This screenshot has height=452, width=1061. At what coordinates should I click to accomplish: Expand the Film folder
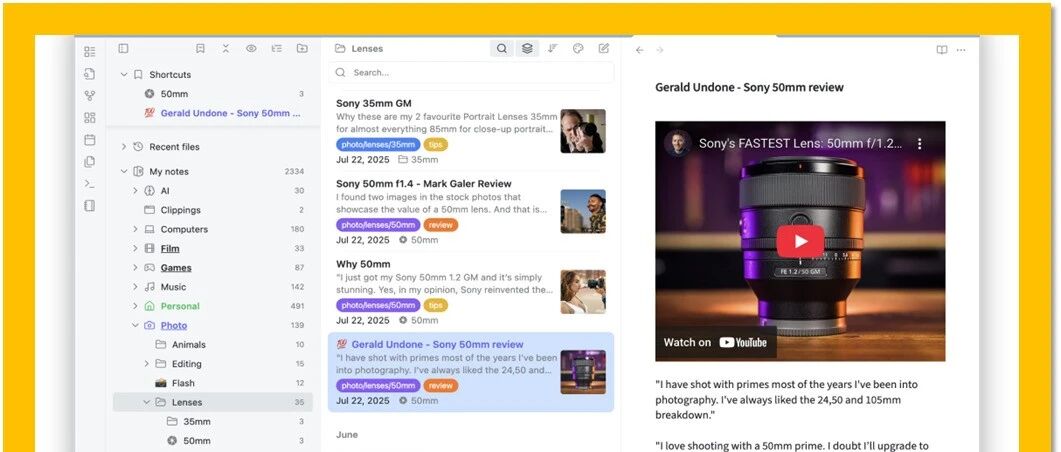tap(135, 249)
